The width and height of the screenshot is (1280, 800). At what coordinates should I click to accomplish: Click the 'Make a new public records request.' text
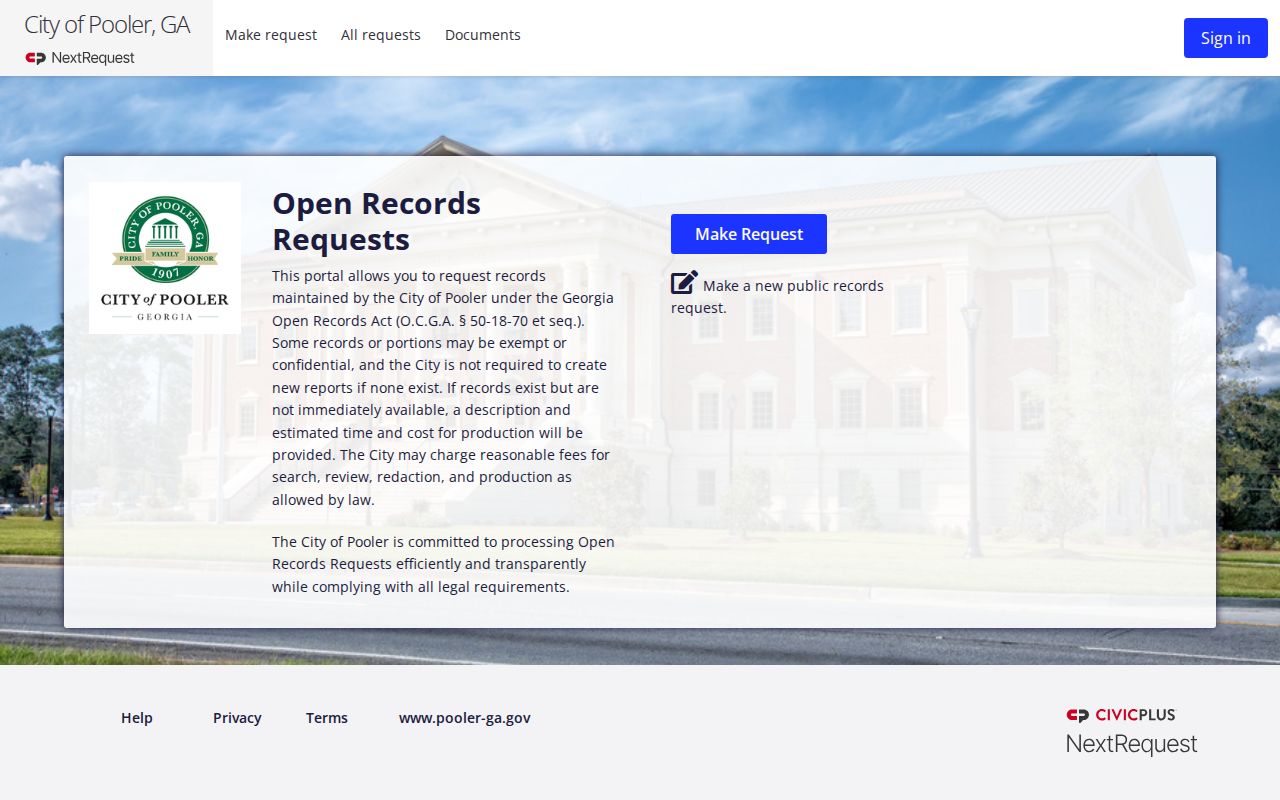(777, 296)
